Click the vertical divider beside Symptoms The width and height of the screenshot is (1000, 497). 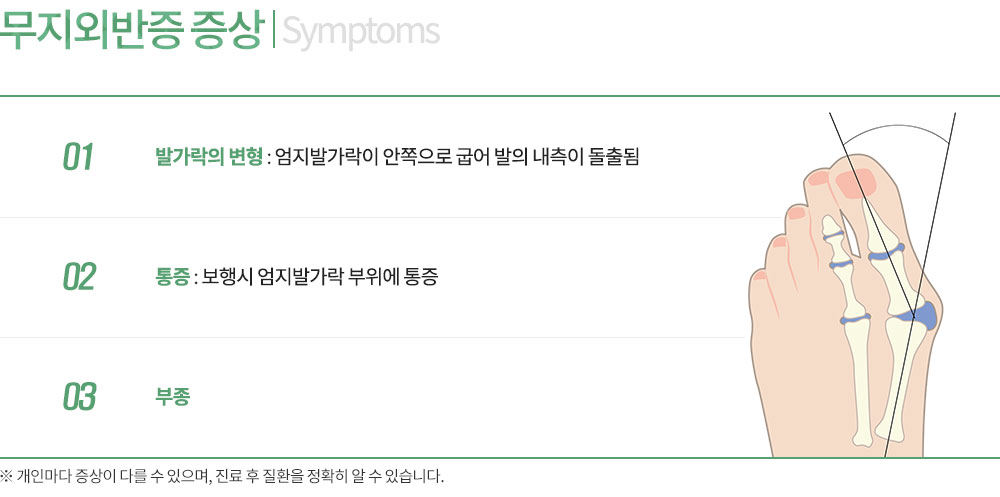click(x=274, y=31)
